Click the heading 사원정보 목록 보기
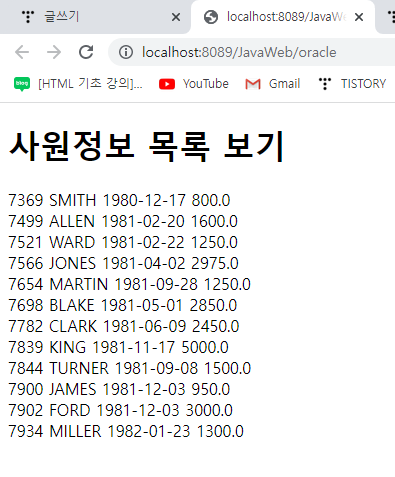Screen dimensions: 395x477 146,146
